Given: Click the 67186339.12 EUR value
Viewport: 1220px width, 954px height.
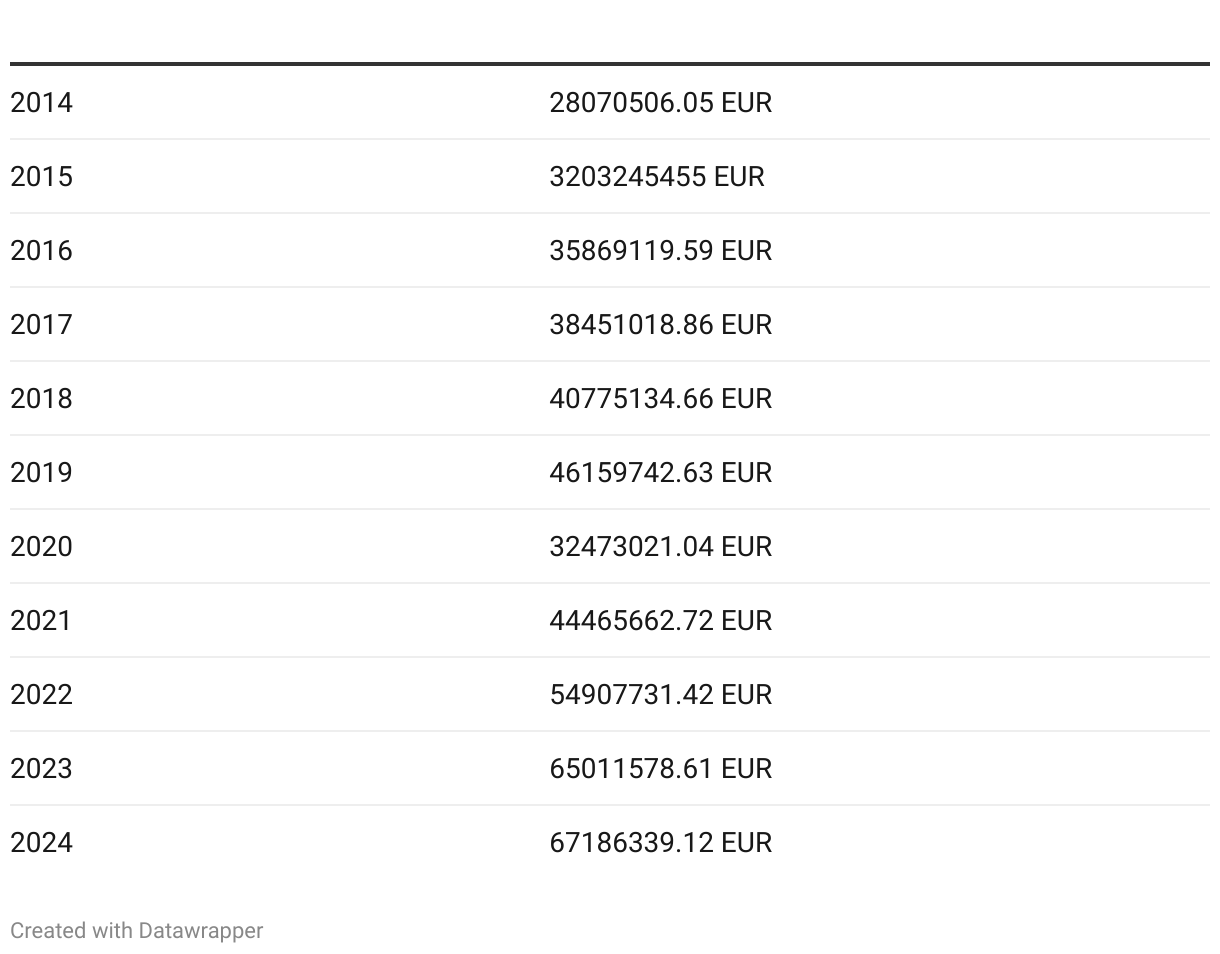Looking at the screenshot, I should point(660,843).
